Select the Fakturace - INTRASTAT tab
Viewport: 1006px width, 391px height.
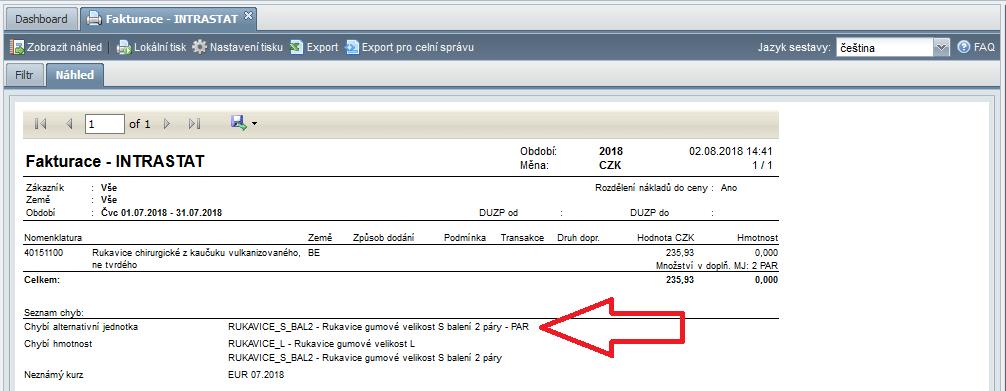click(x=169, y=19)
